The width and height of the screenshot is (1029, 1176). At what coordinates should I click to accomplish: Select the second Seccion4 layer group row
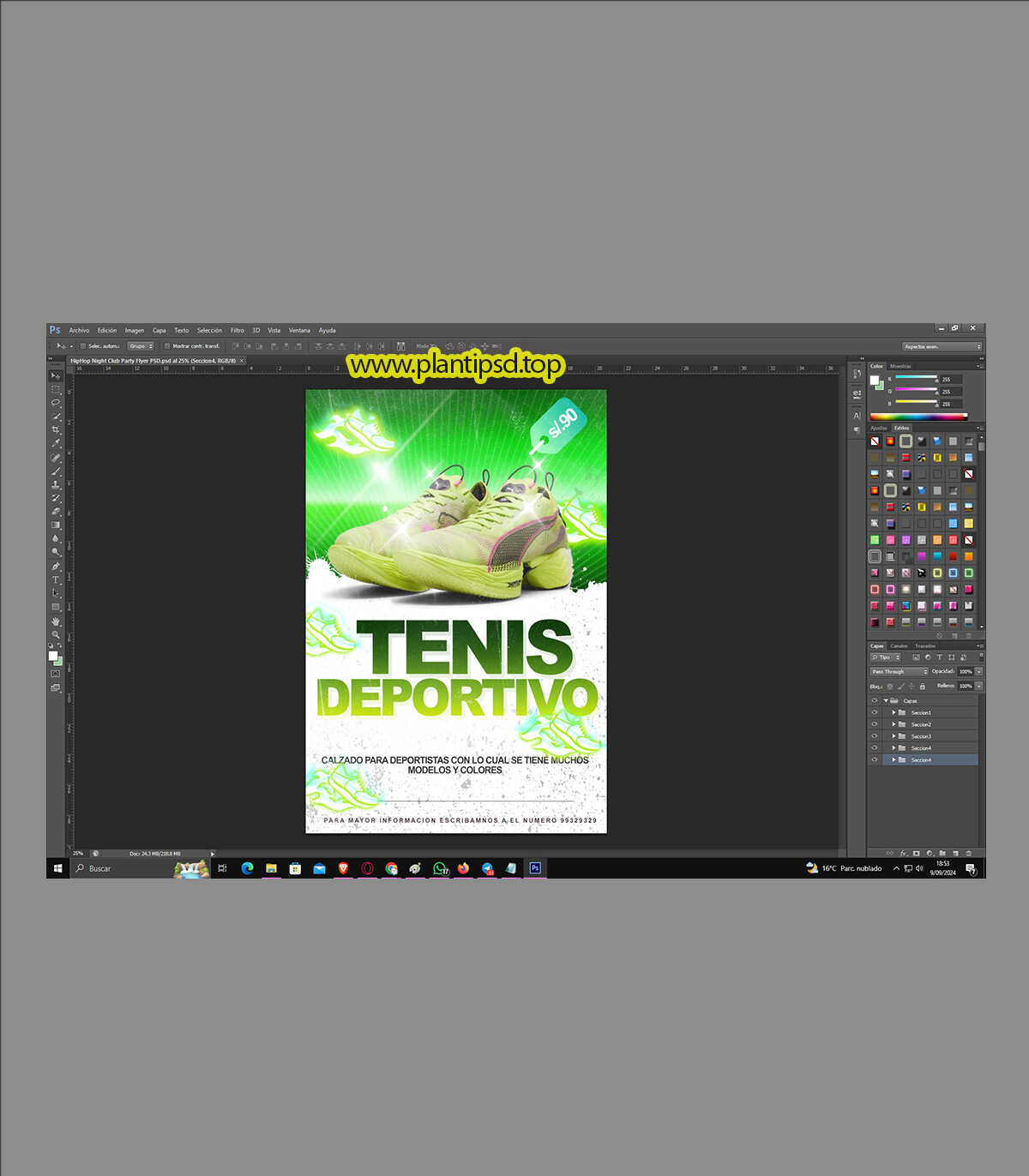coord(923,760)
